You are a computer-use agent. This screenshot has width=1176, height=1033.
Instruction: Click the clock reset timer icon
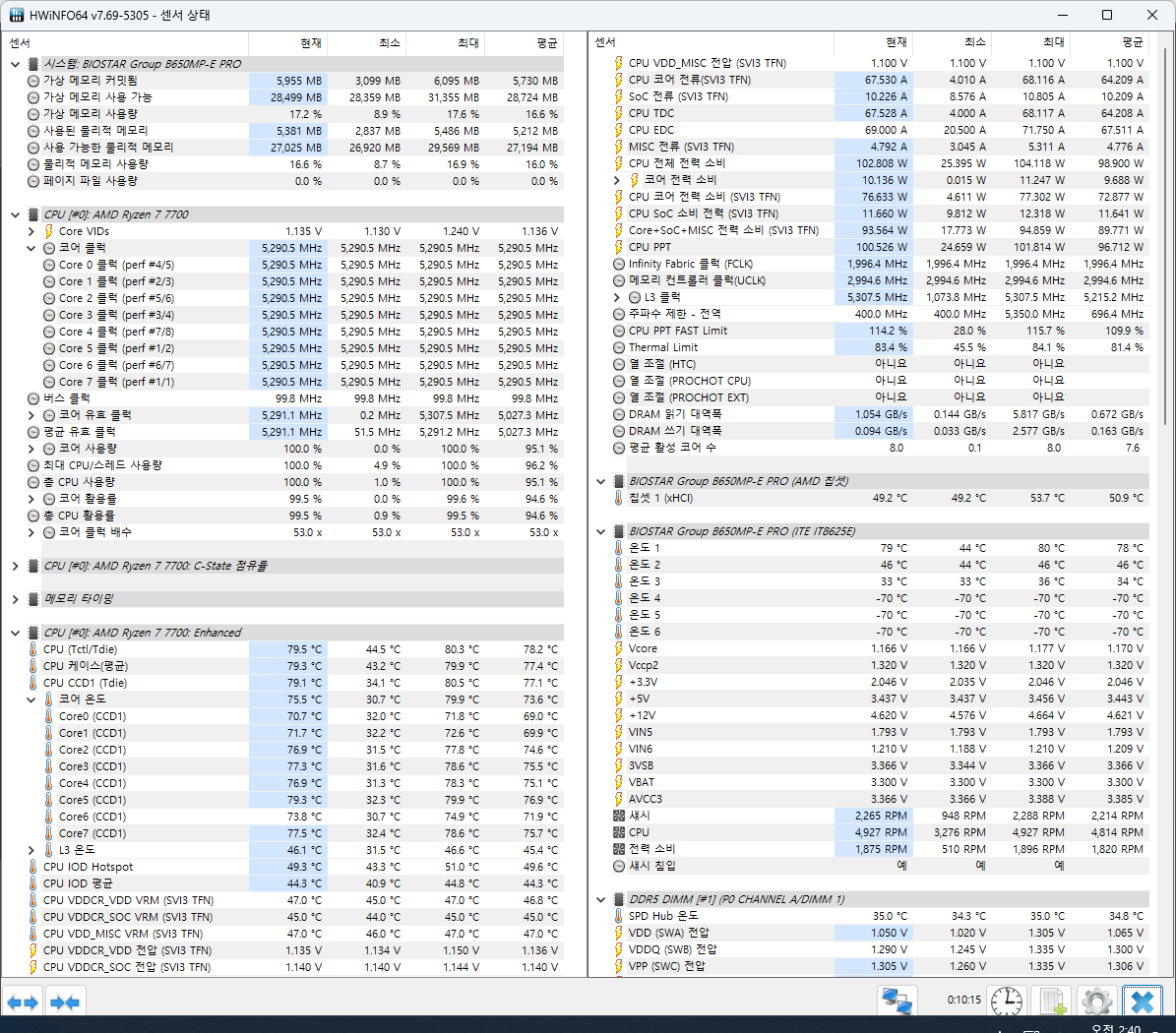pos(1006,1001)
